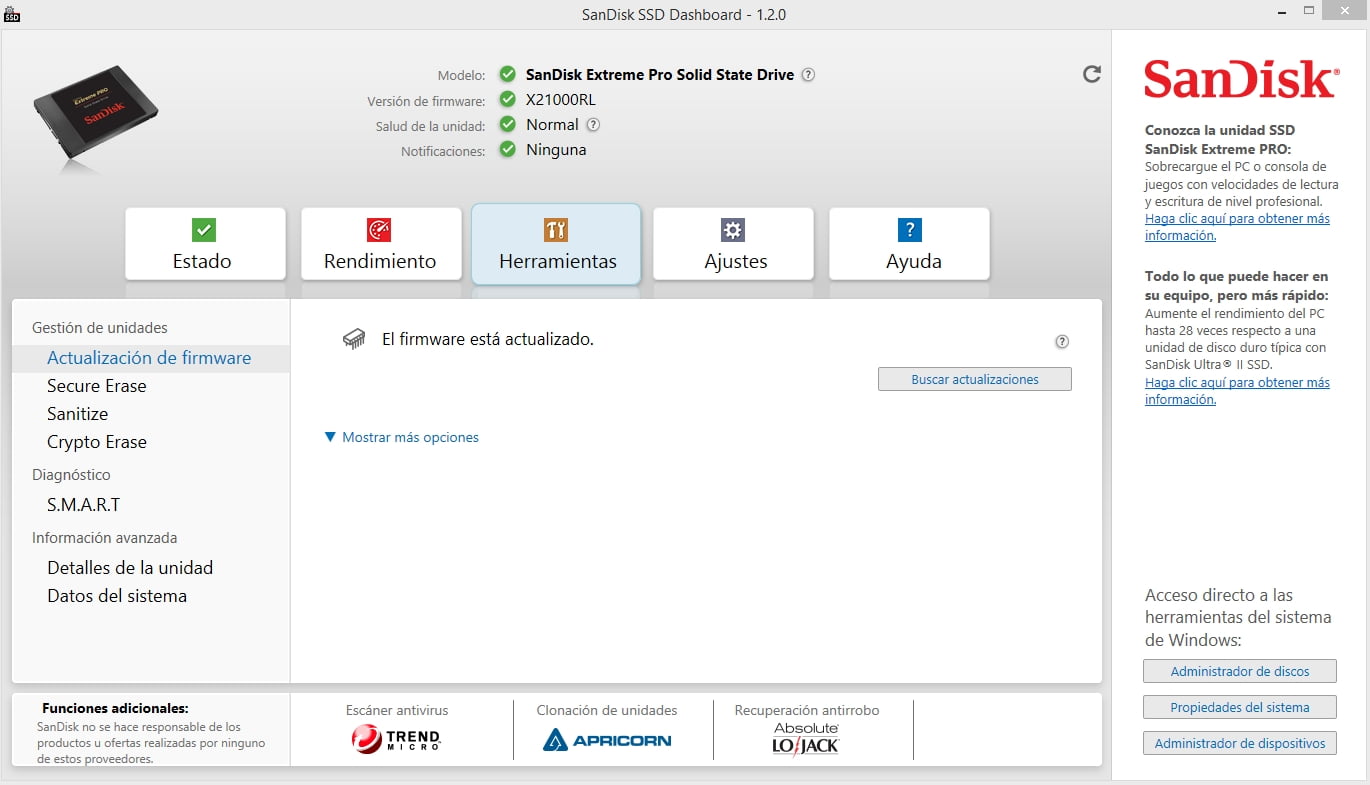1370x785 pixels.
Task: Click the Buscar actualizaciones button
Action: coord(975,379)
